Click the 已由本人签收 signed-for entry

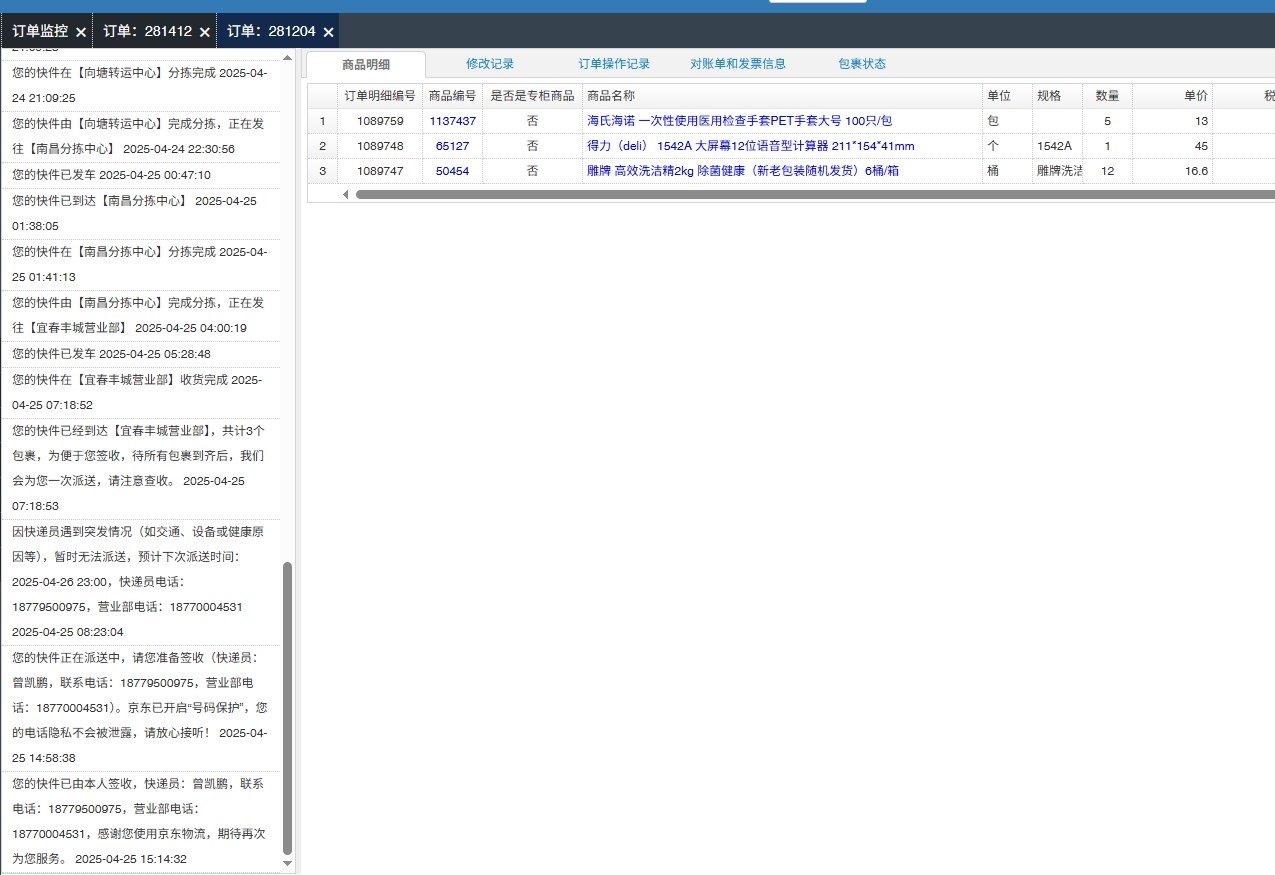click(140, 821)
